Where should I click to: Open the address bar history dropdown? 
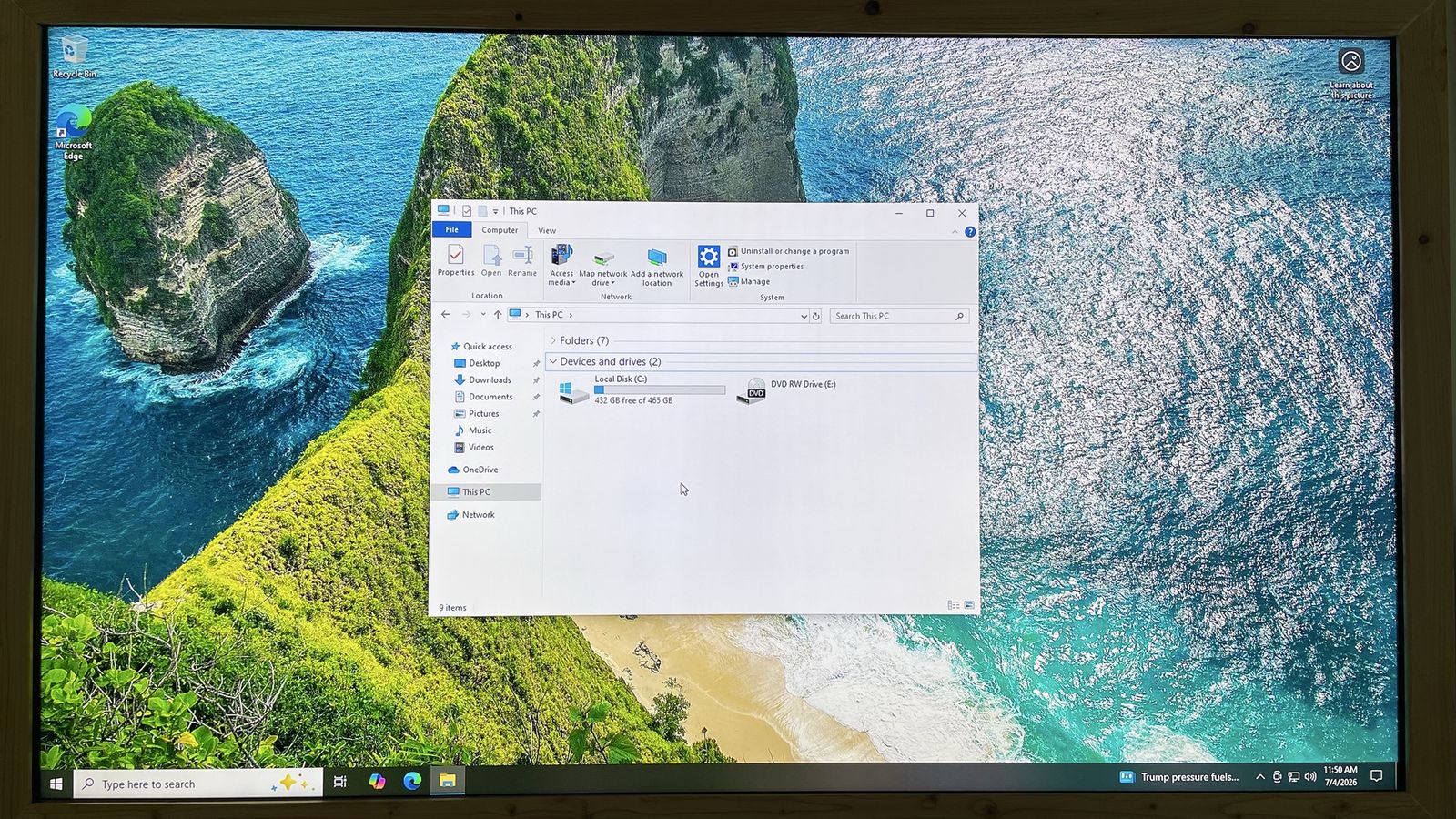point(803,316)
